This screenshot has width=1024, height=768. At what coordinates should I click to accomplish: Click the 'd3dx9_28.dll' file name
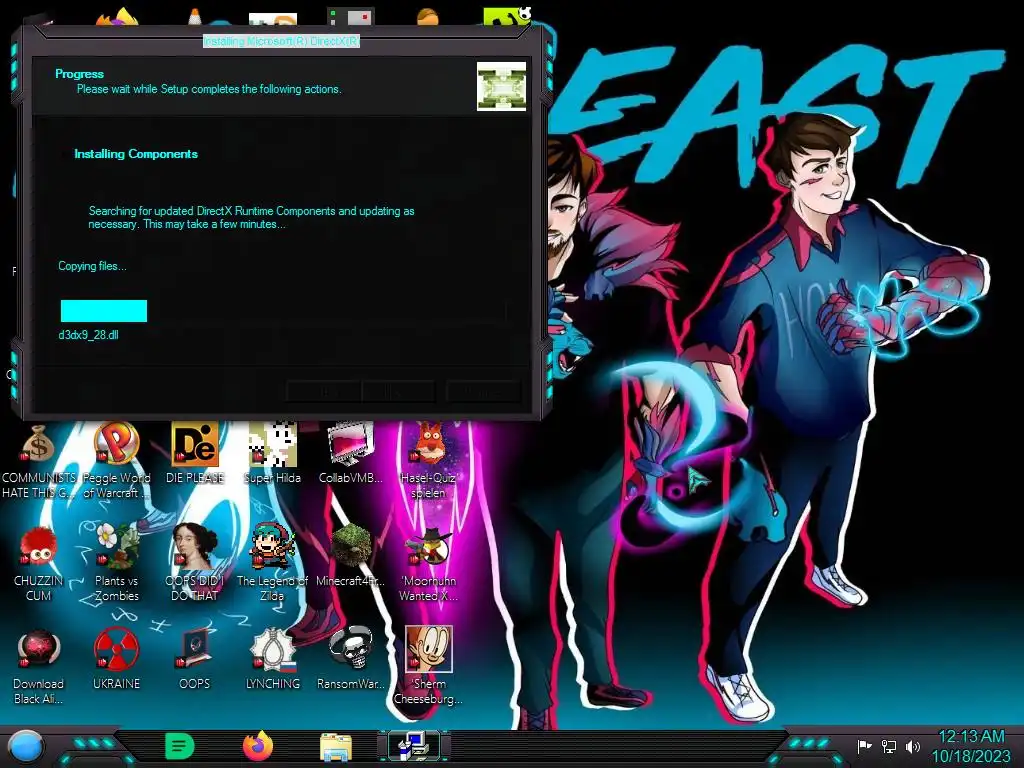(x=89, y=335)
